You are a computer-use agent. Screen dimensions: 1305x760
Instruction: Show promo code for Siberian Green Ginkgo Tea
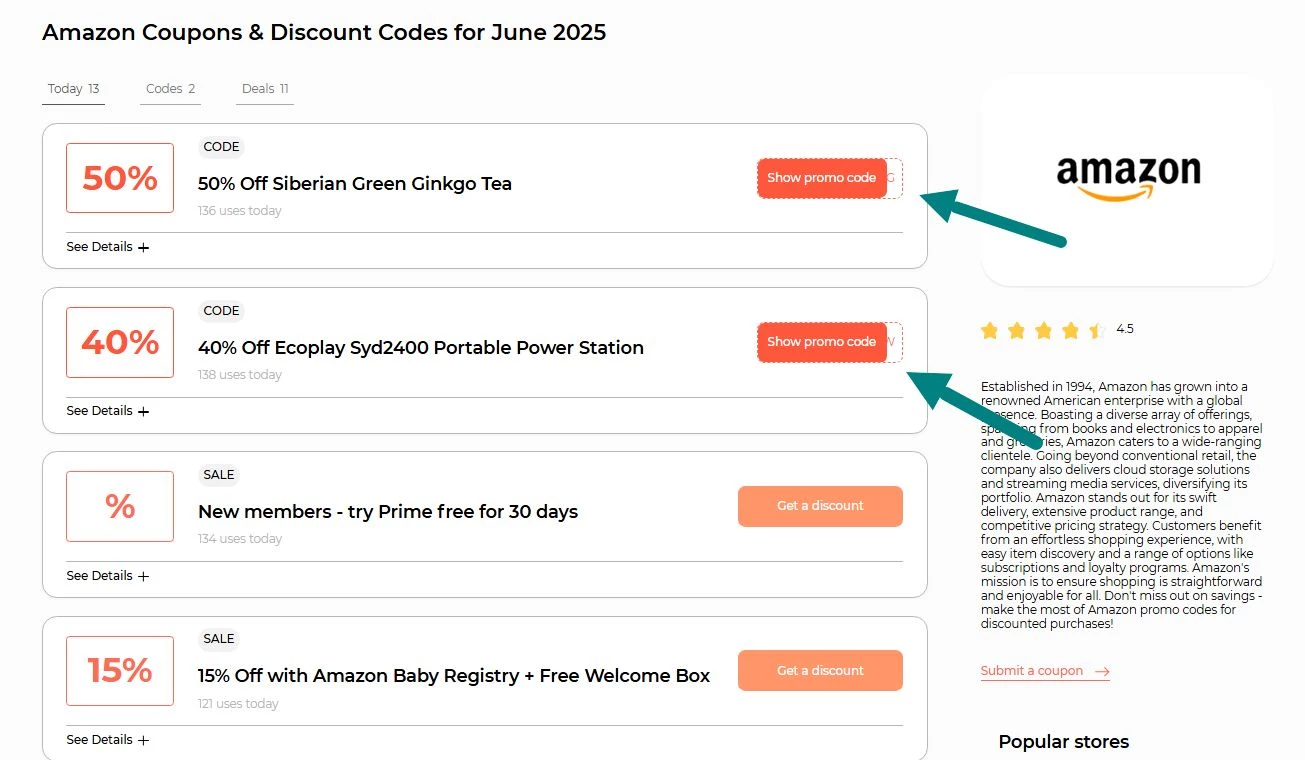point(822,178)
